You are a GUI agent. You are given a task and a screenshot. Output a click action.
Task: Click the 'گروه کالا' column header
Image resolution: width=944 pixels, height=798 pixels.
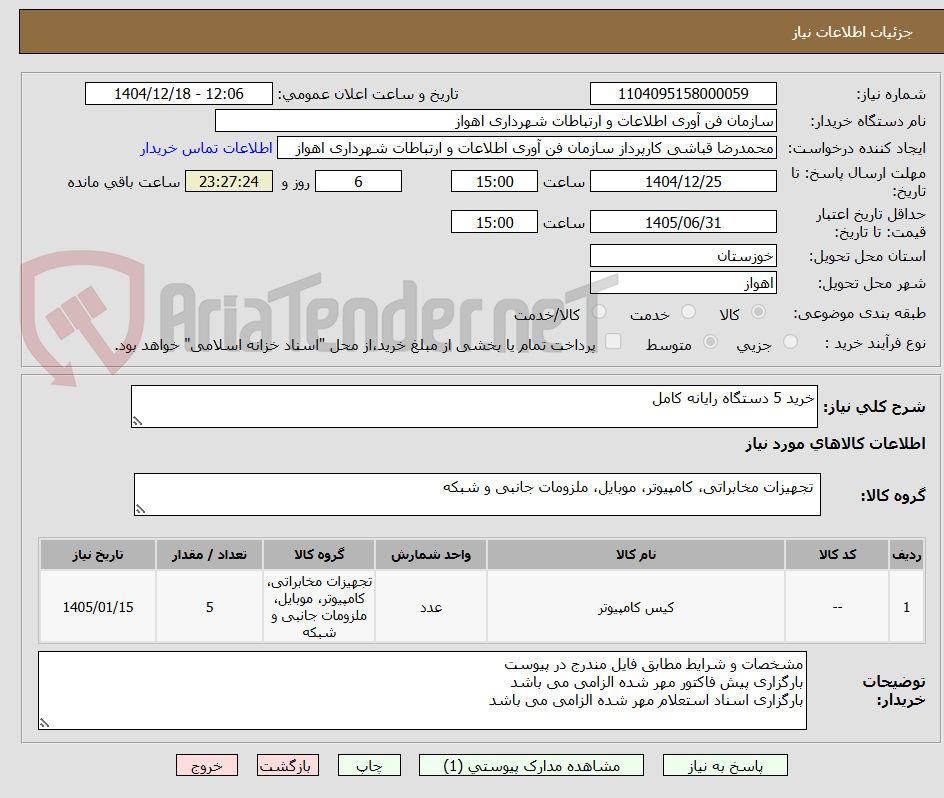[x=319, y=555]
